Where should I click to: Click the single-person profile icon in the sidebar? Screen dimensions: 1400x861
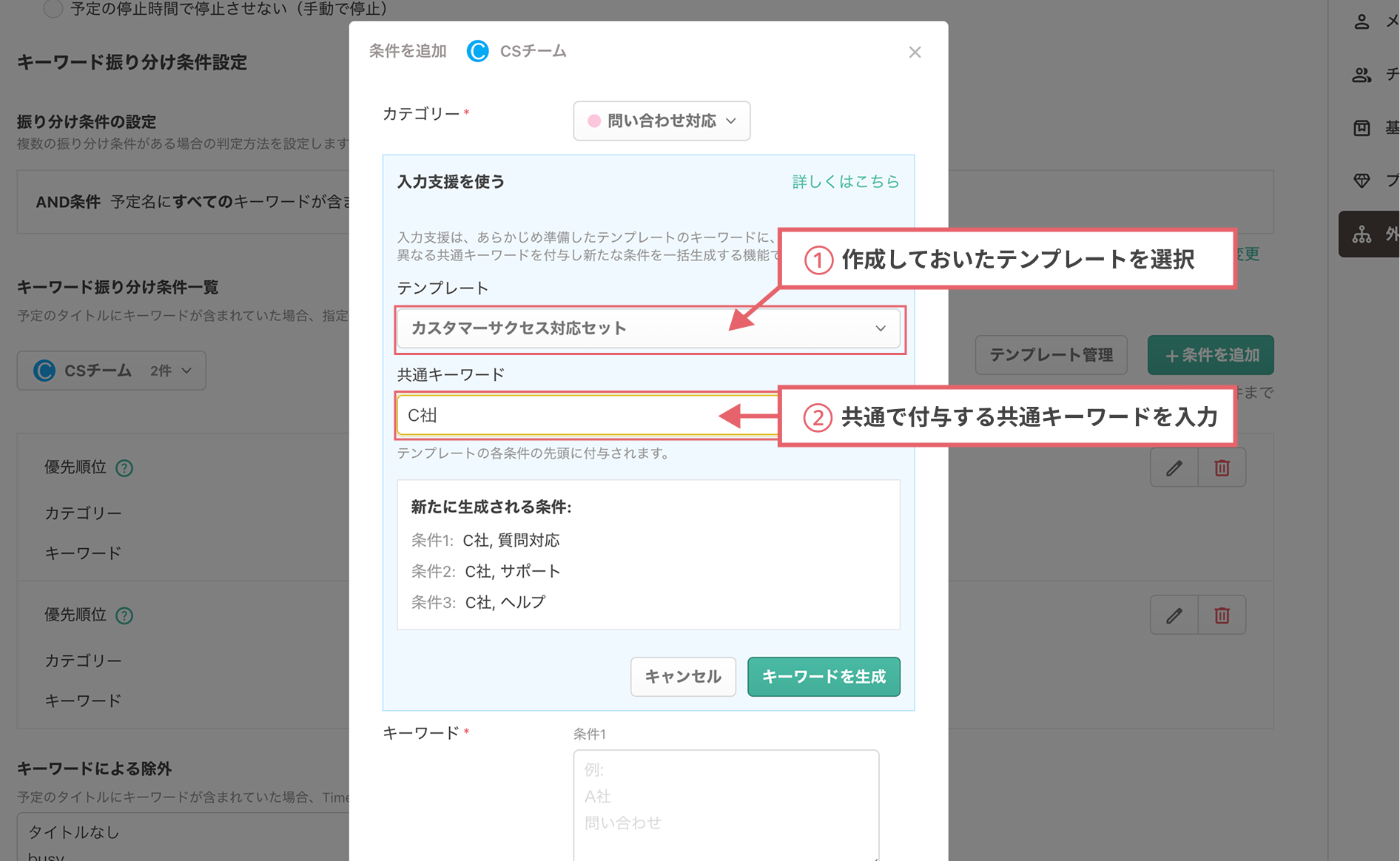pyautogui.click(x=1361, y=21)
